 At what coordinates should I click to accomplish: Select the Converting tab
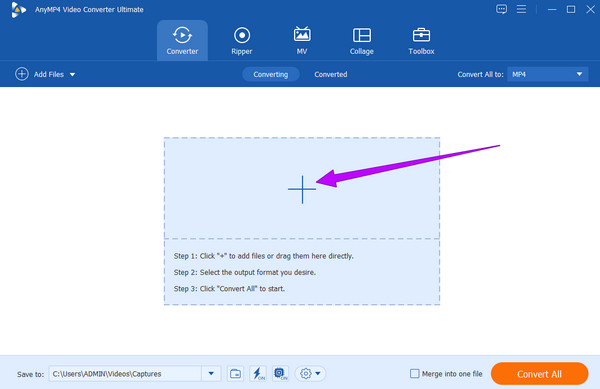click(x=271, y=74)
